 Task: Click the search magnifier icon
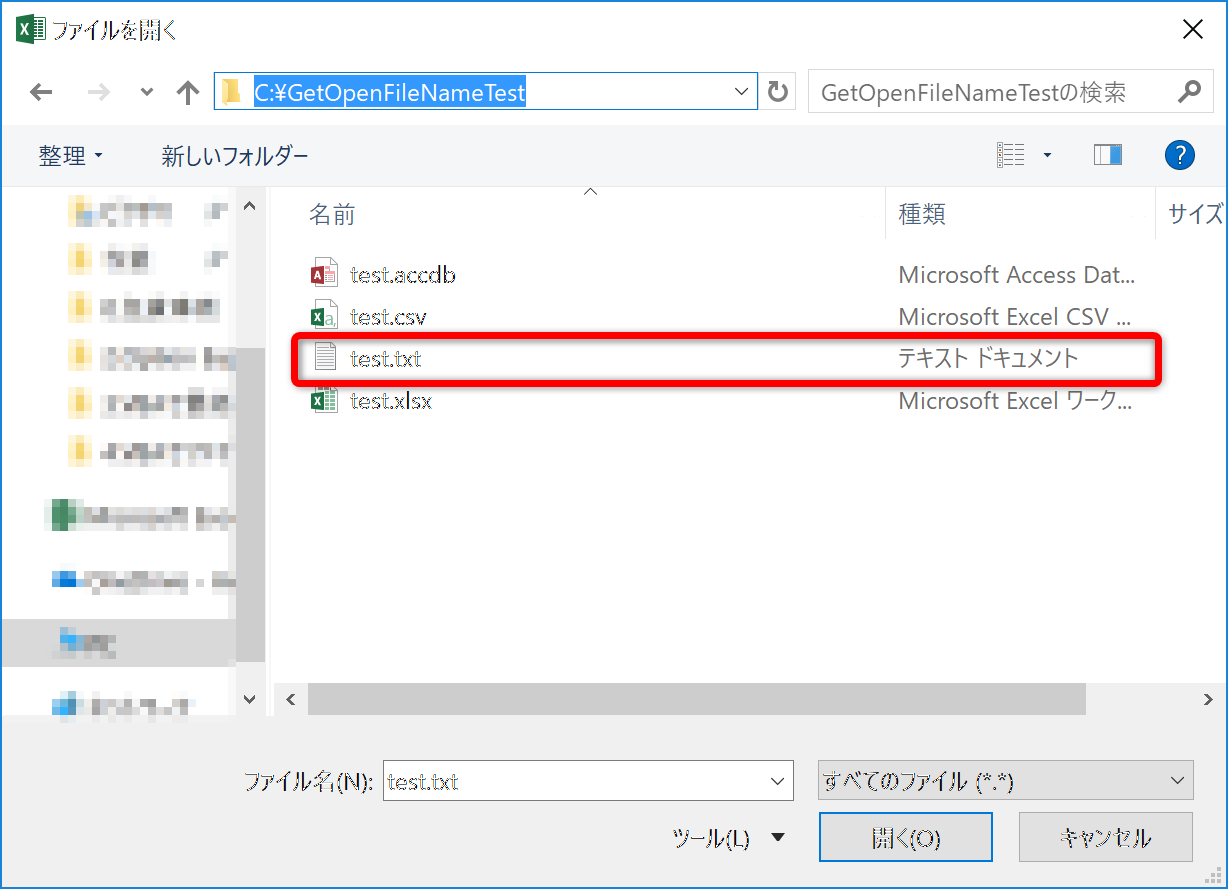click(x=1188, y=93)
